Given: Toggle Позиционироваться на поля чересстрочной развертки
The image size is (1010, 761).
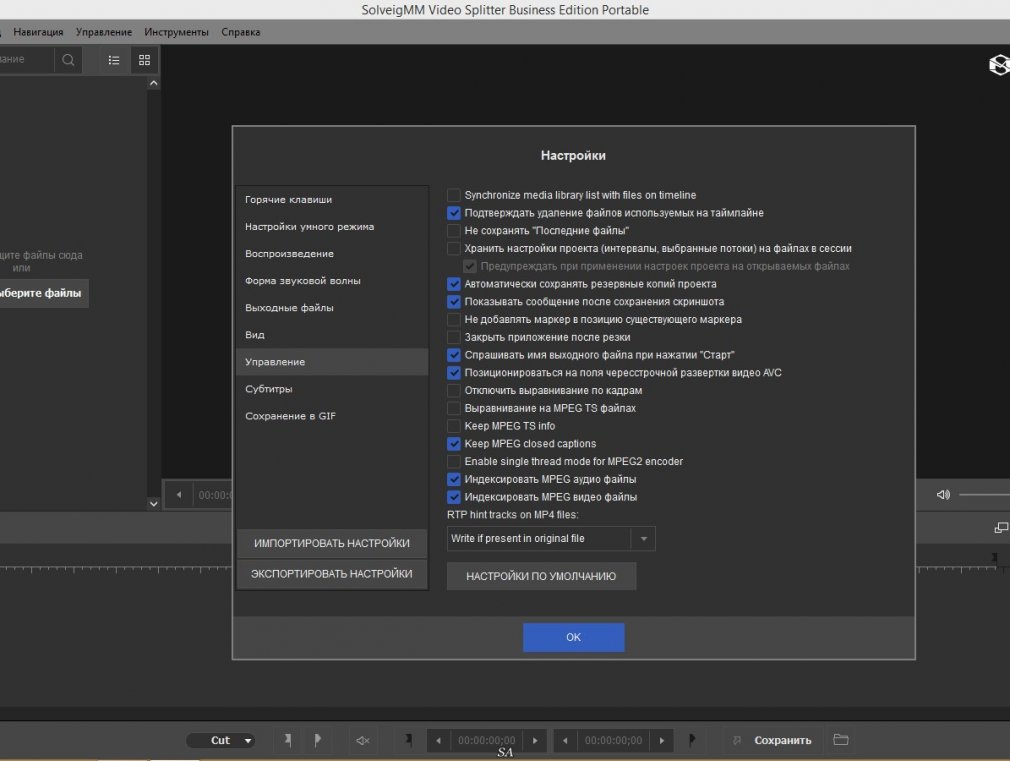Looking at the screenshot, I should tap(453, 372).
